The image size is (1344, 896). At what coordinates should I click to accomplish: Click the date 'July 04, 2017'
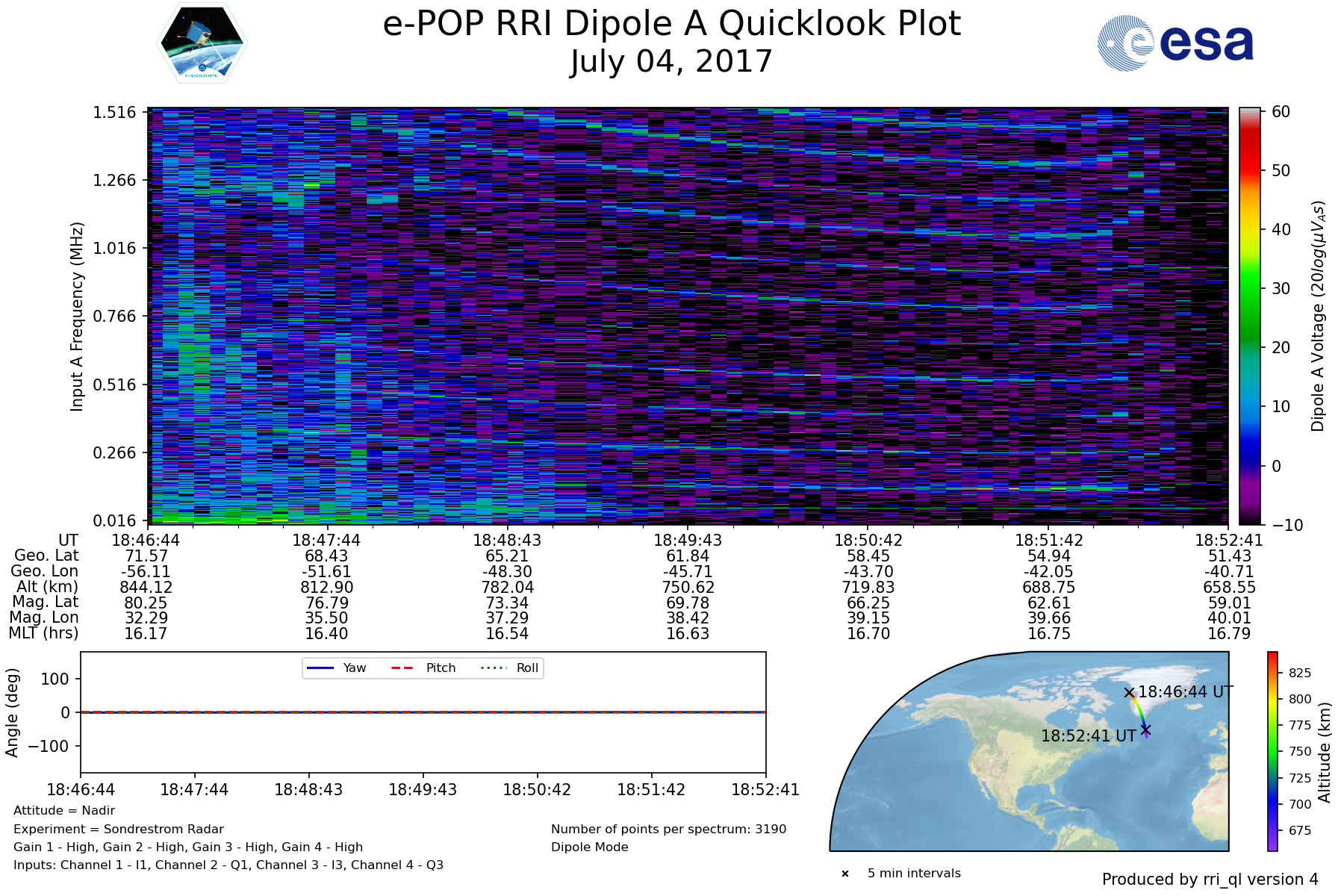671,62
